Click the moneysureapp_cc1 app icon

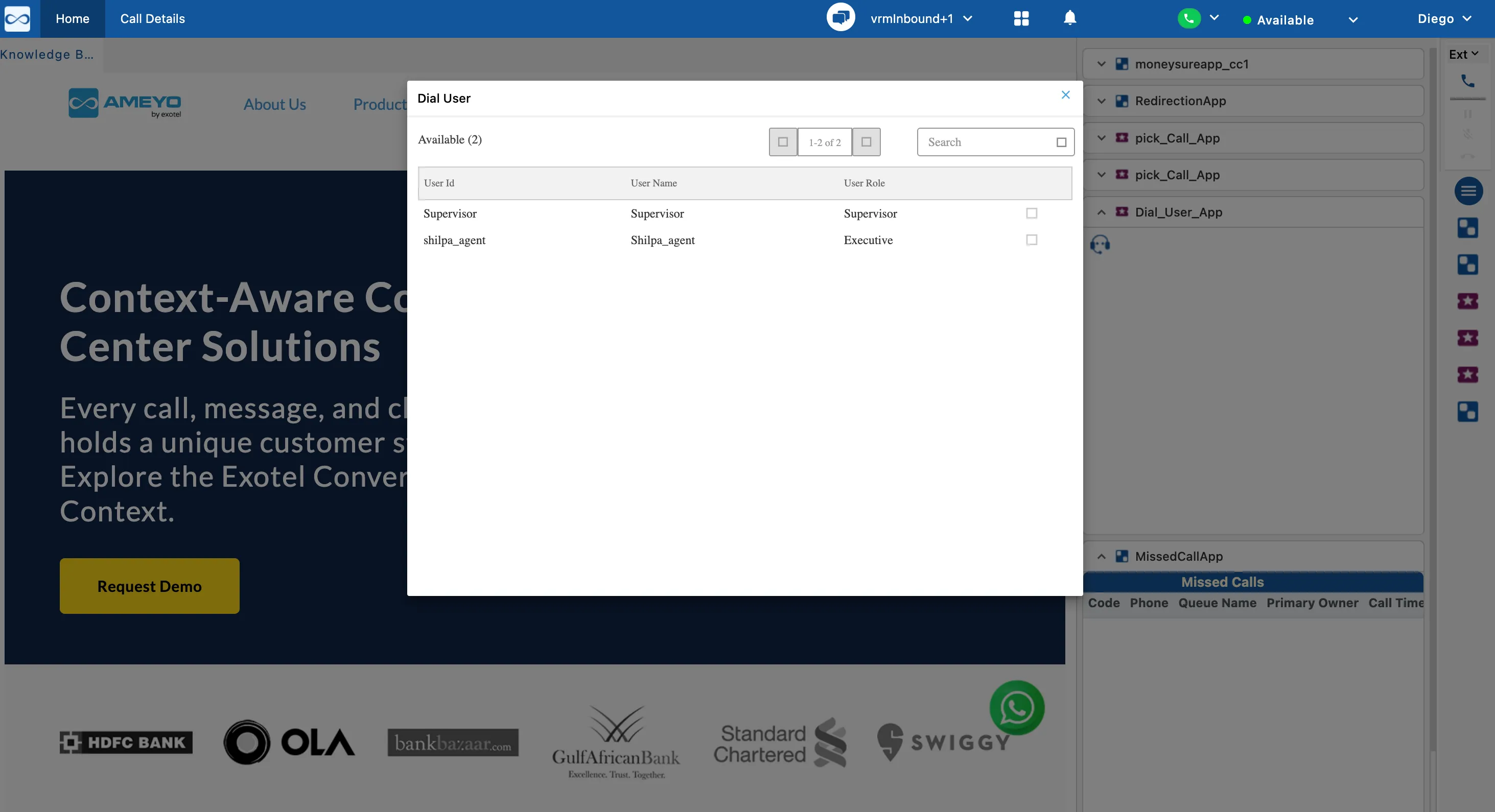point(1121,64)
